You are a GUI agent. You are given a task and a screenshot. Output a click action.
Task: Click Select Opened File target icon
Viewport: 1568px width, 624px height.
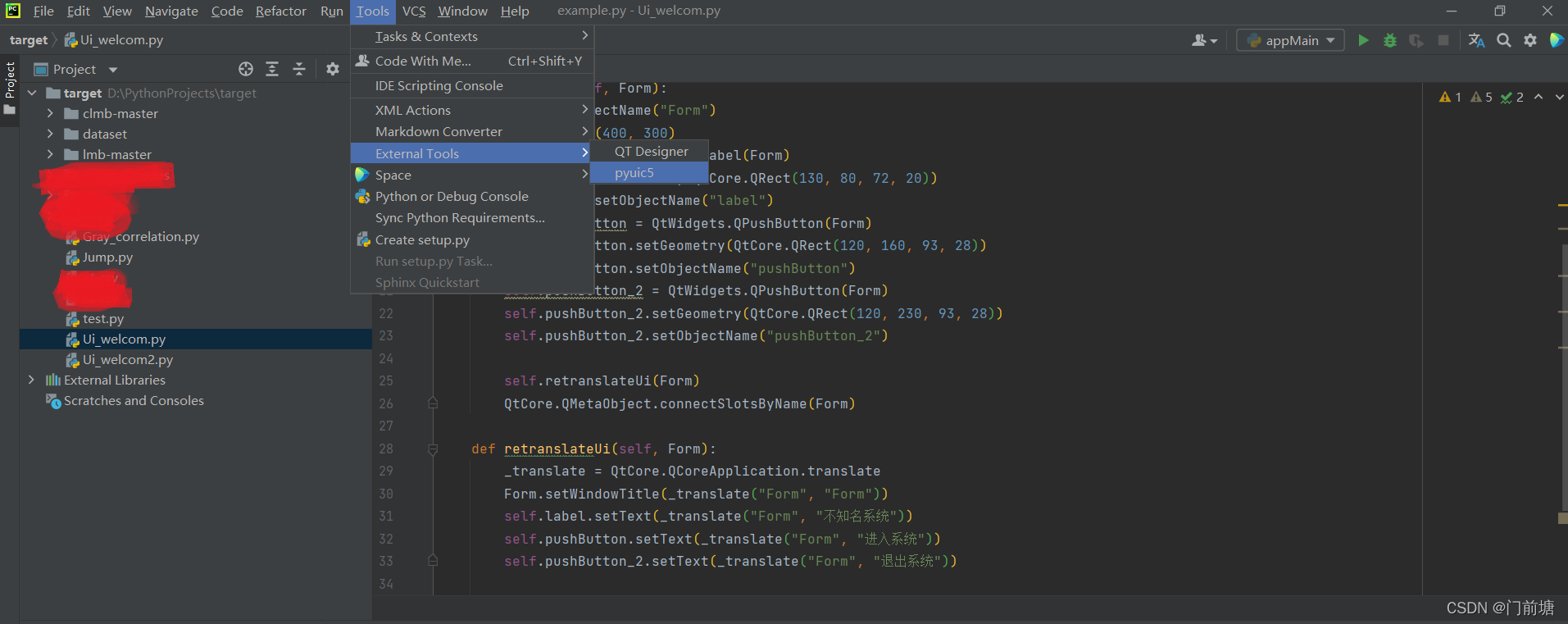(246, 69)
